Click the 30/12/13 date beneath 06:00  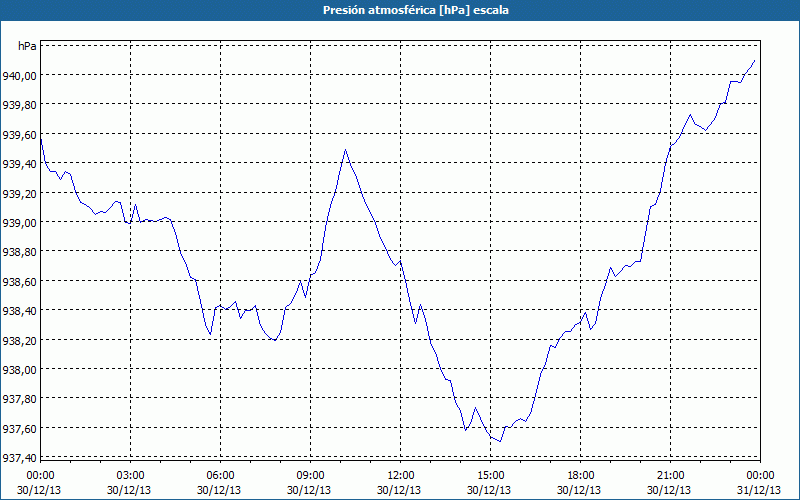[220, 490]
